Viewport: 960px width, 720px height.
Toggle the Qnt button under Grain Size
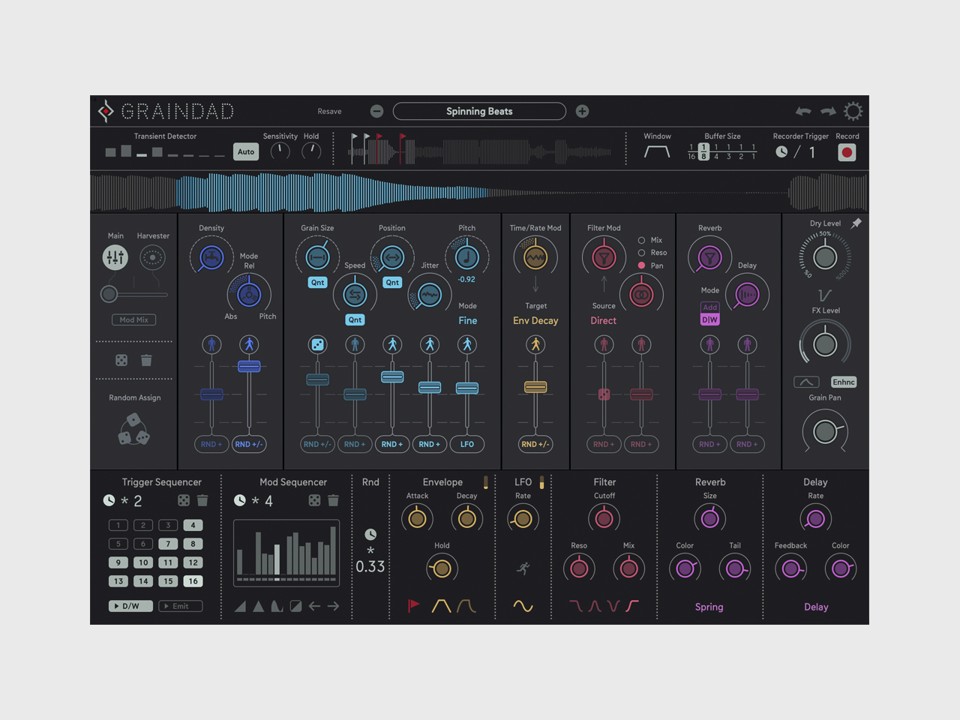pyautogui.click(x=317, y=282)
